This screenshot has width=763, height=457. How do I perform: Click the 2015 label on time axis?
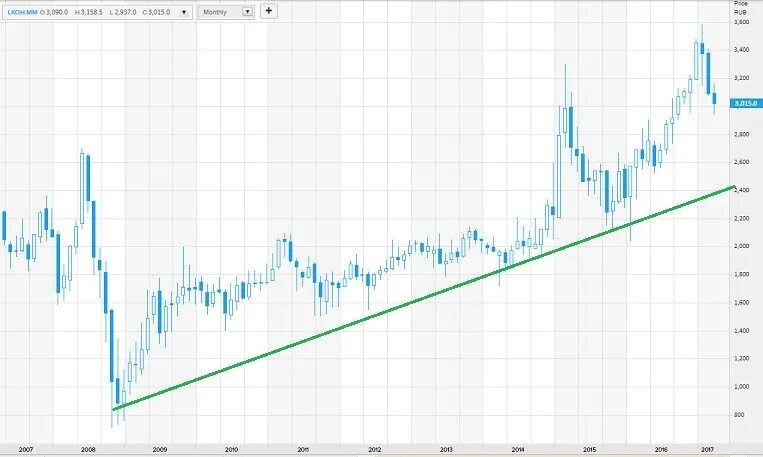click(x=589, y=450)
